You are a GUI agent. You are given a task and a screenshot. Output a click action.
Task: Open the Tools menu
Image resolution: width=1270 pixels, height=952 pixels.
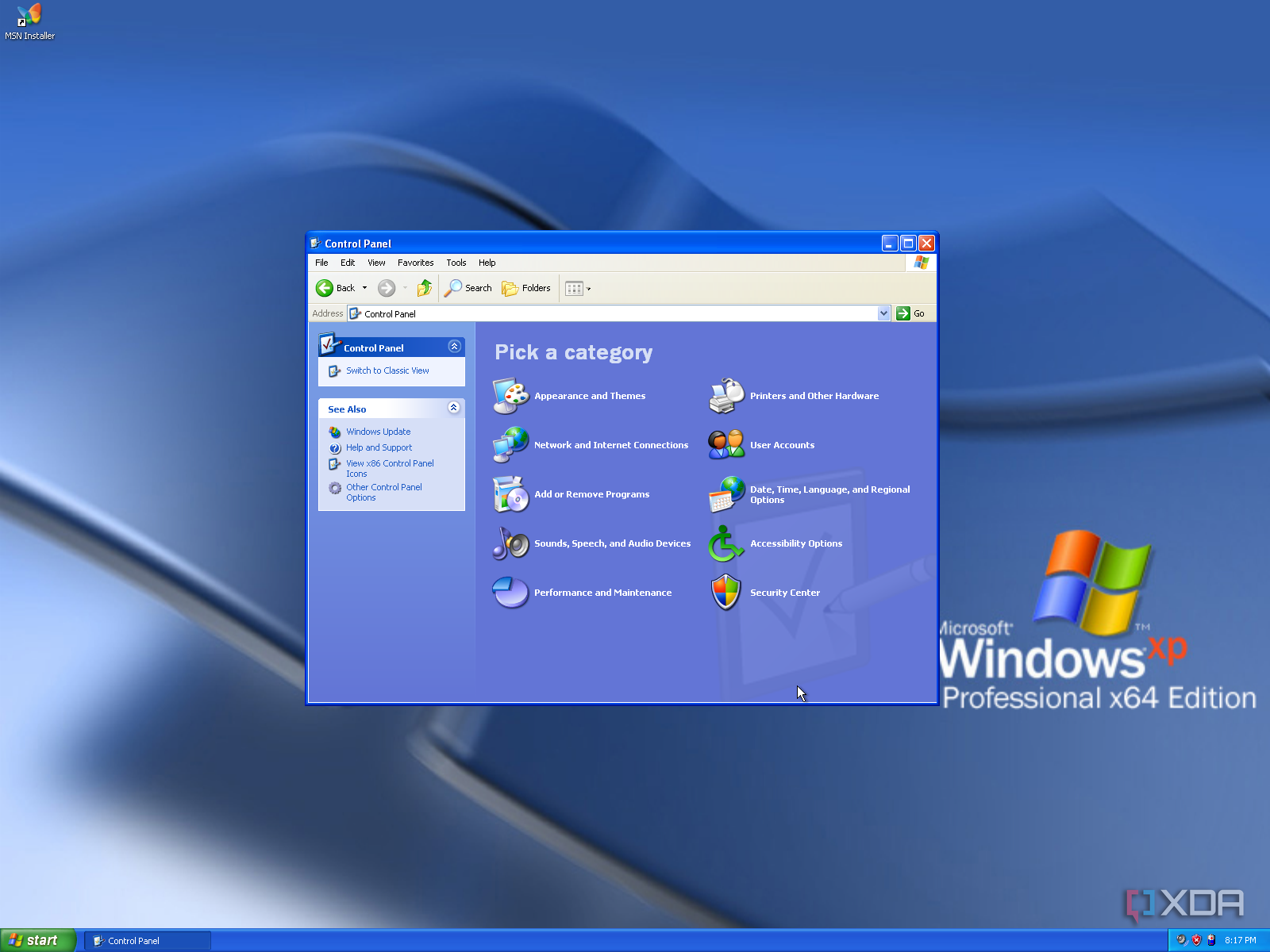click(x=456, y=263)
